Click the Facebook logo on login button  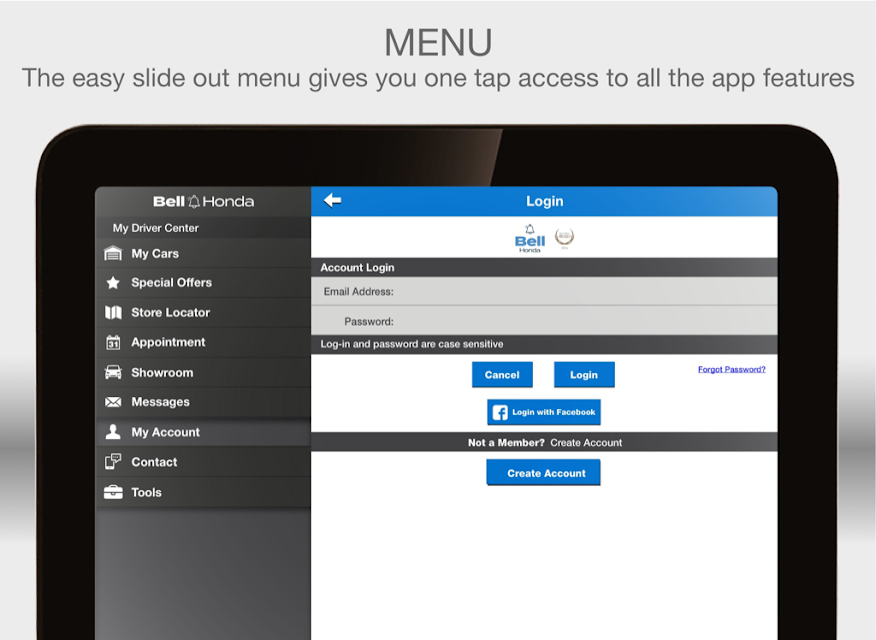tap(500, 413)
